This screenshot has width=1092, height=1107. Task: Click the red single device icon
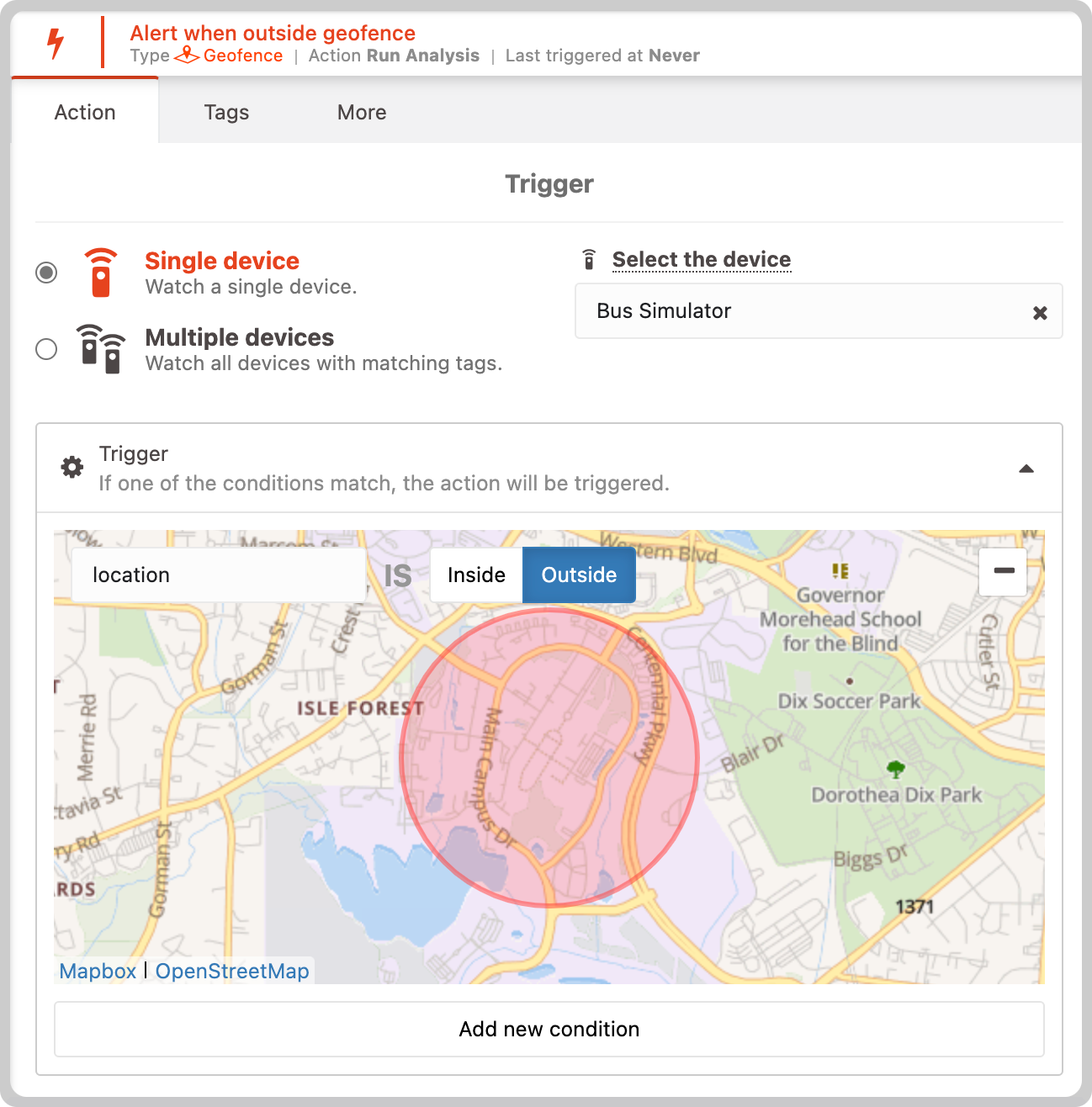pos(101,273)
